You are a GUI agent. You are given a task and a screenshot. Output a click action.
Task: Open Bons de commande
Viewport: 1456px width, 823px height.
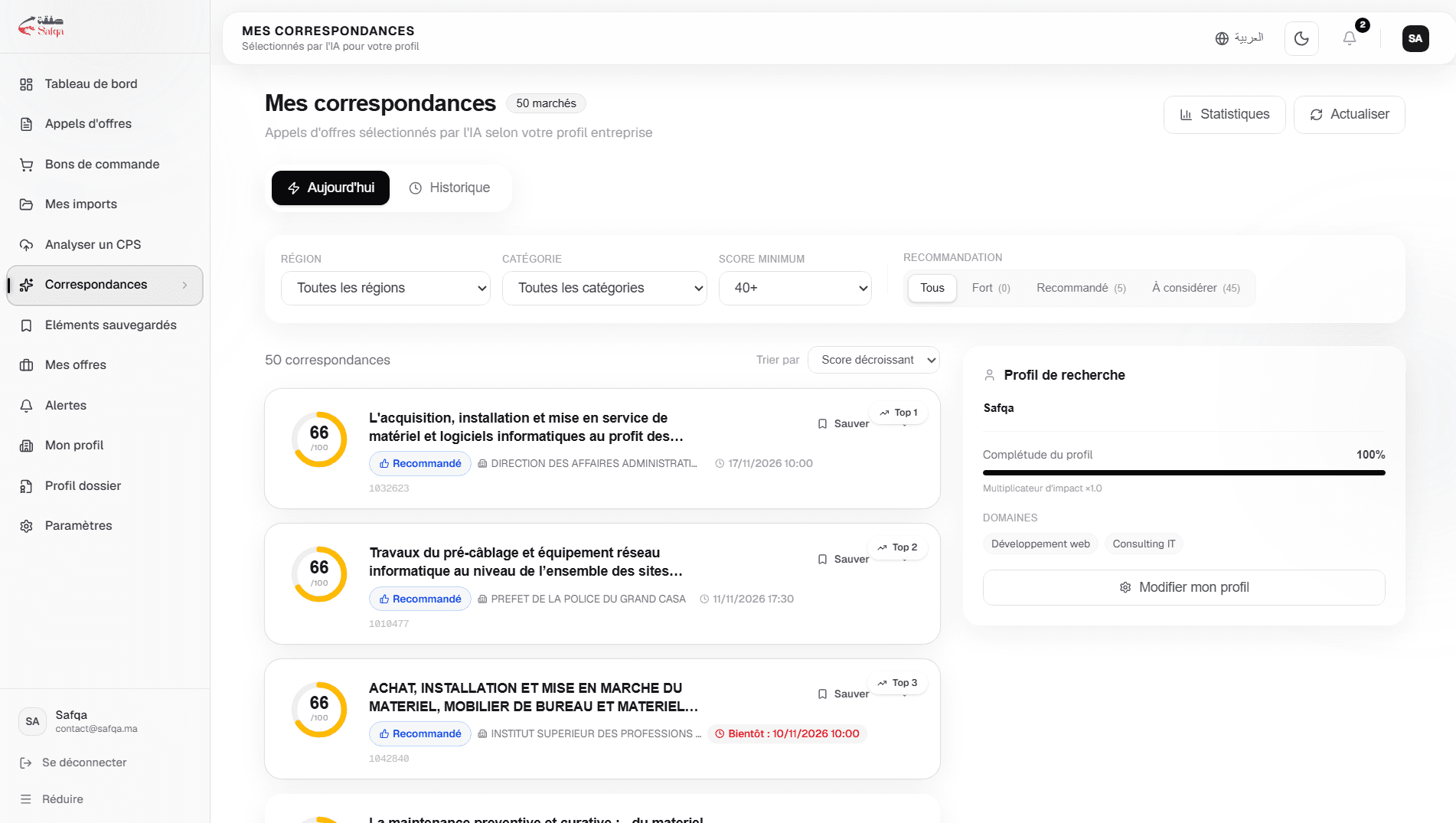click(x=105, y=165)
